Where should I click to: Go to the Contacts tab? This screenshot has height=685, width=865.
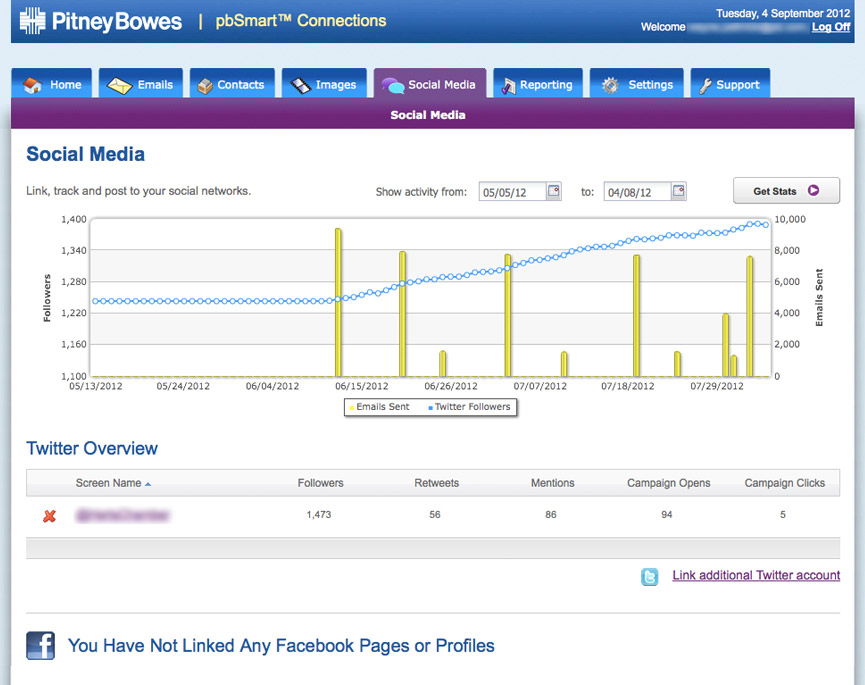coord(232,83)
